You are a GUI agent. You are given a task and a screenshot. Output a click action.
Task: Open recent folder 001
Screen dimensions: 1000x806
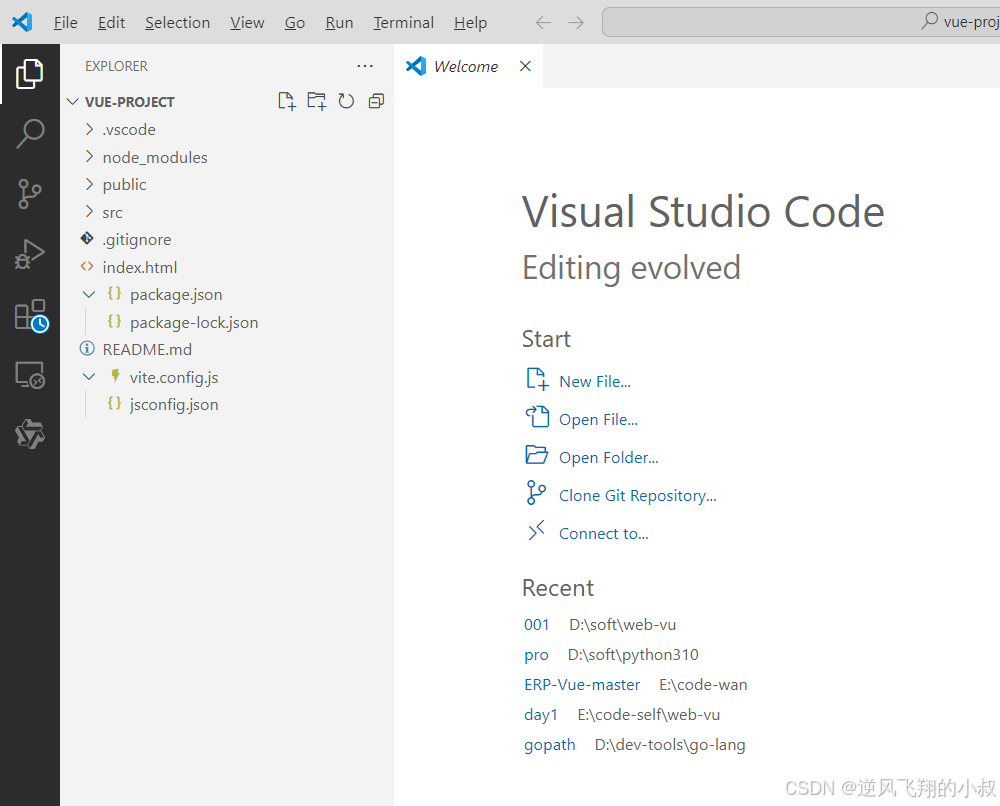536,625
